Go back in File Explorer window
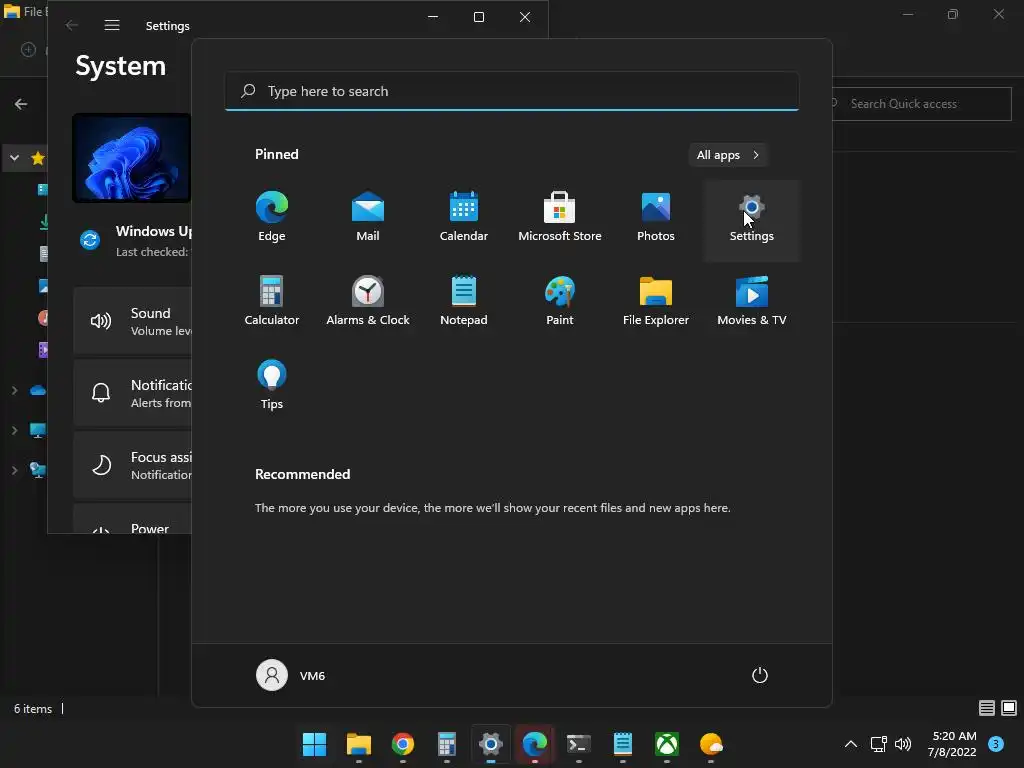1024x768 pixels. click(21, 104)
